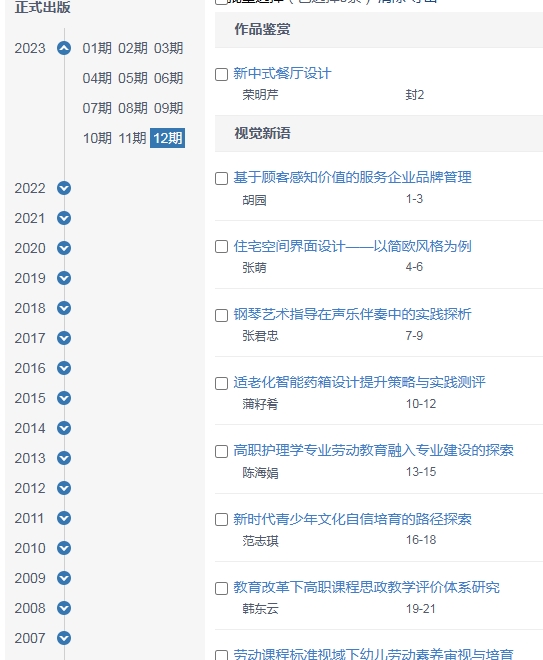This screenshot has width=543, height=660.
Task: Select issue 06期 in the 2023 list
Action: pos(168,78)
